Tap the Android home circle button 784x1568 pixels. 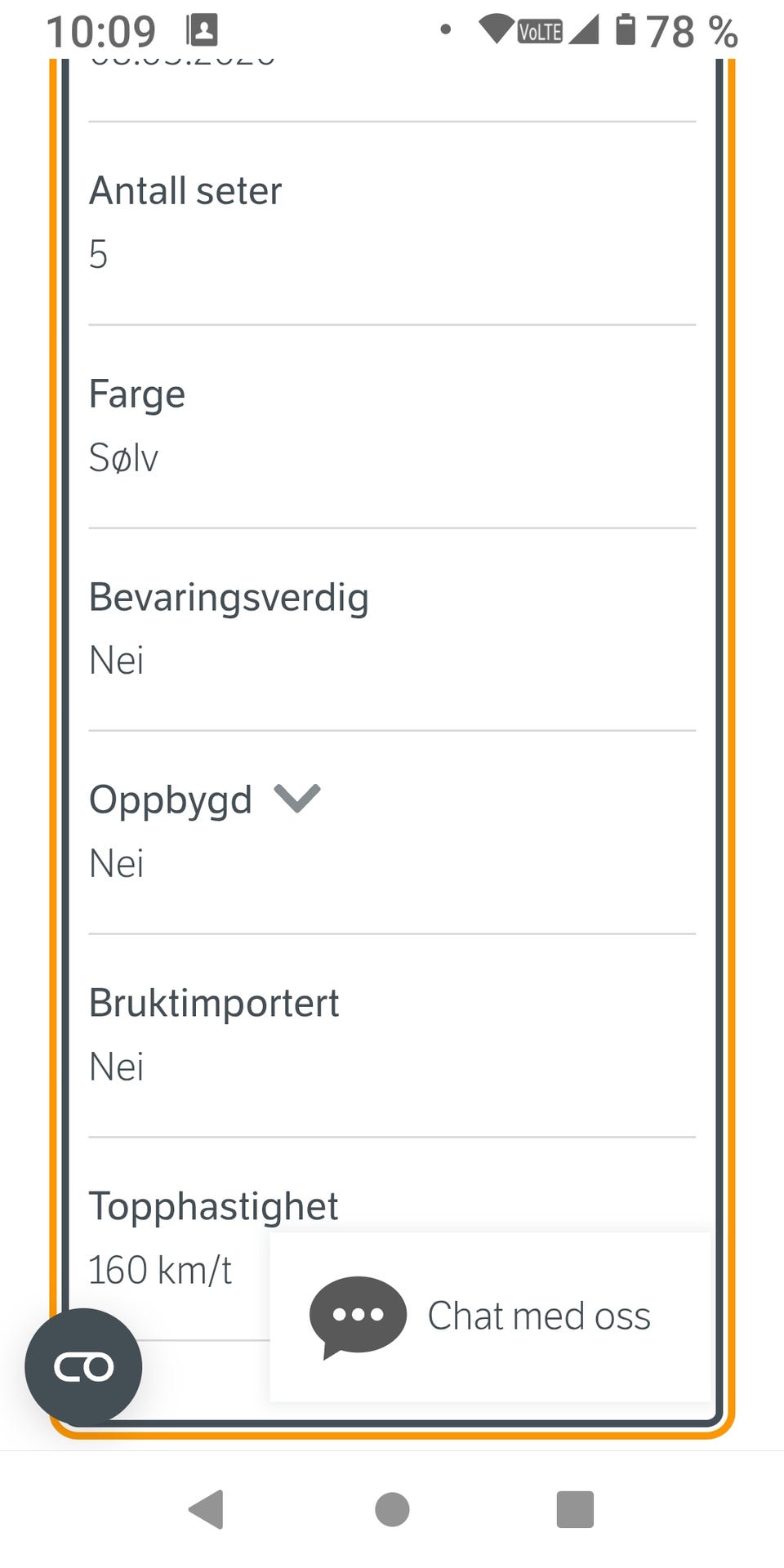click(x=392, y=1508)
